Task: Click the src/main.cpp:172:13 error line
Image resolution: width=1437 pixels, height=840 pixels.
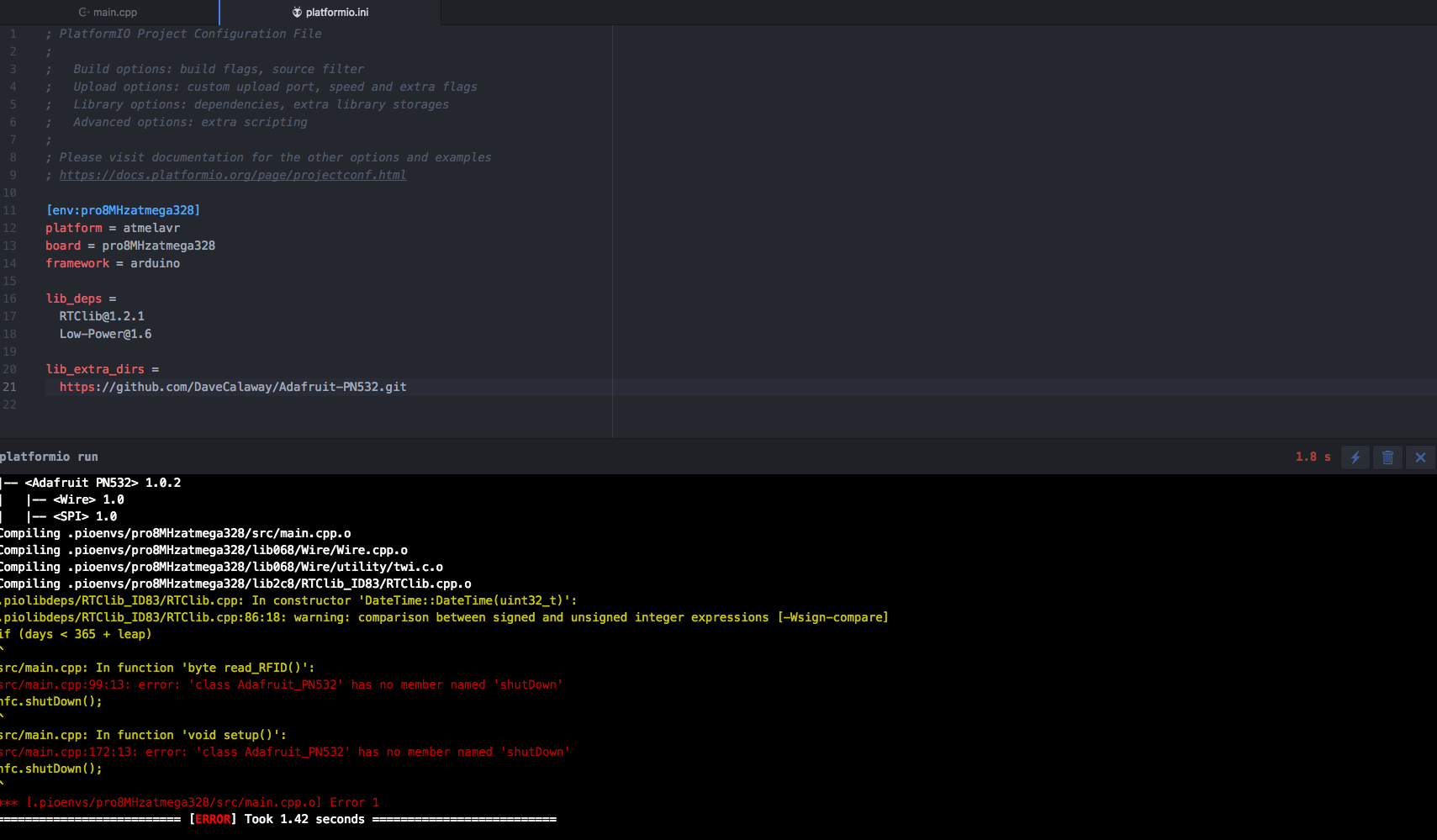Action: 284,752
